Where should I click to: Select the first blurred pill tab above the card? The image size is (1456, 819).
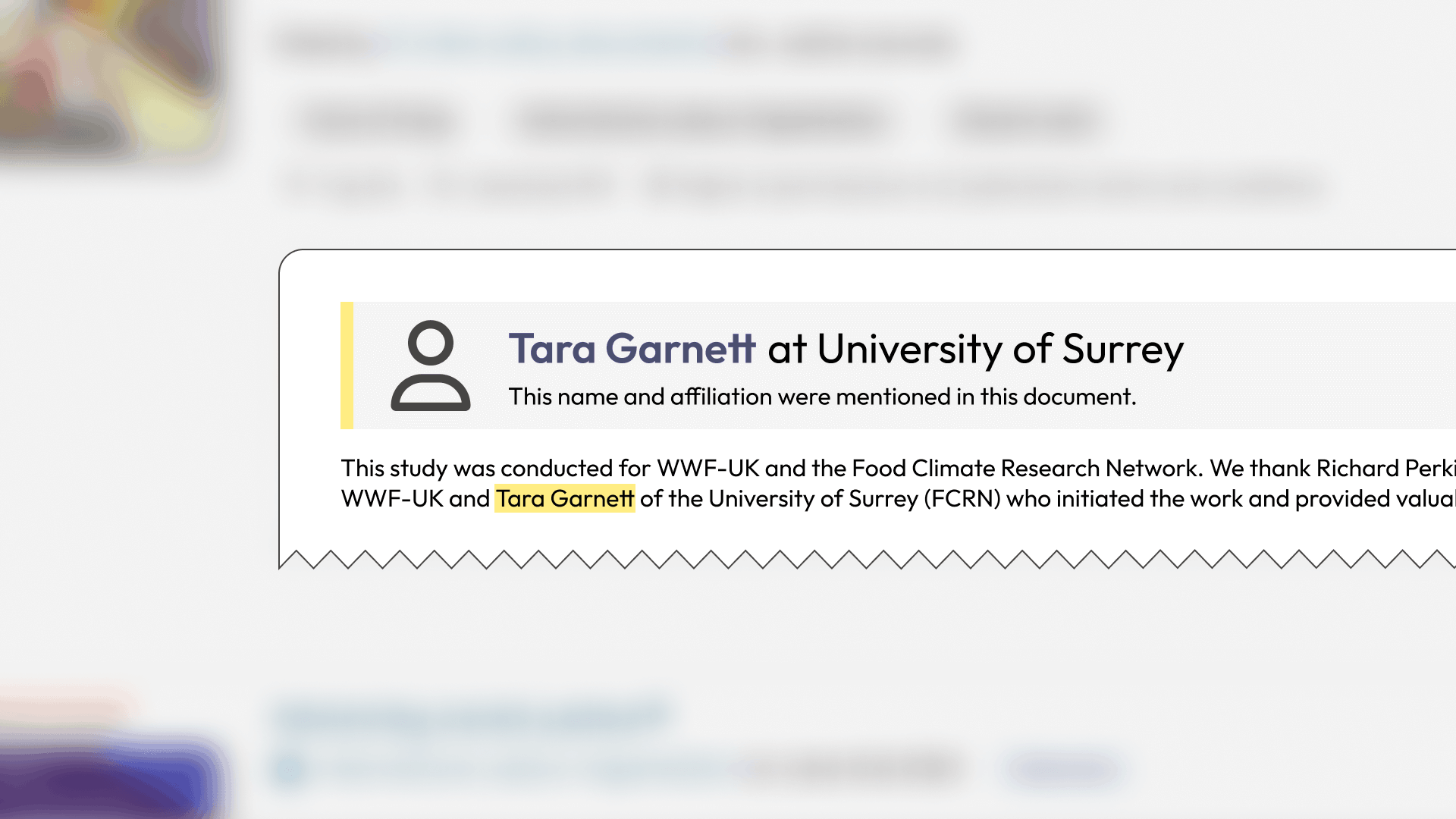377,121
